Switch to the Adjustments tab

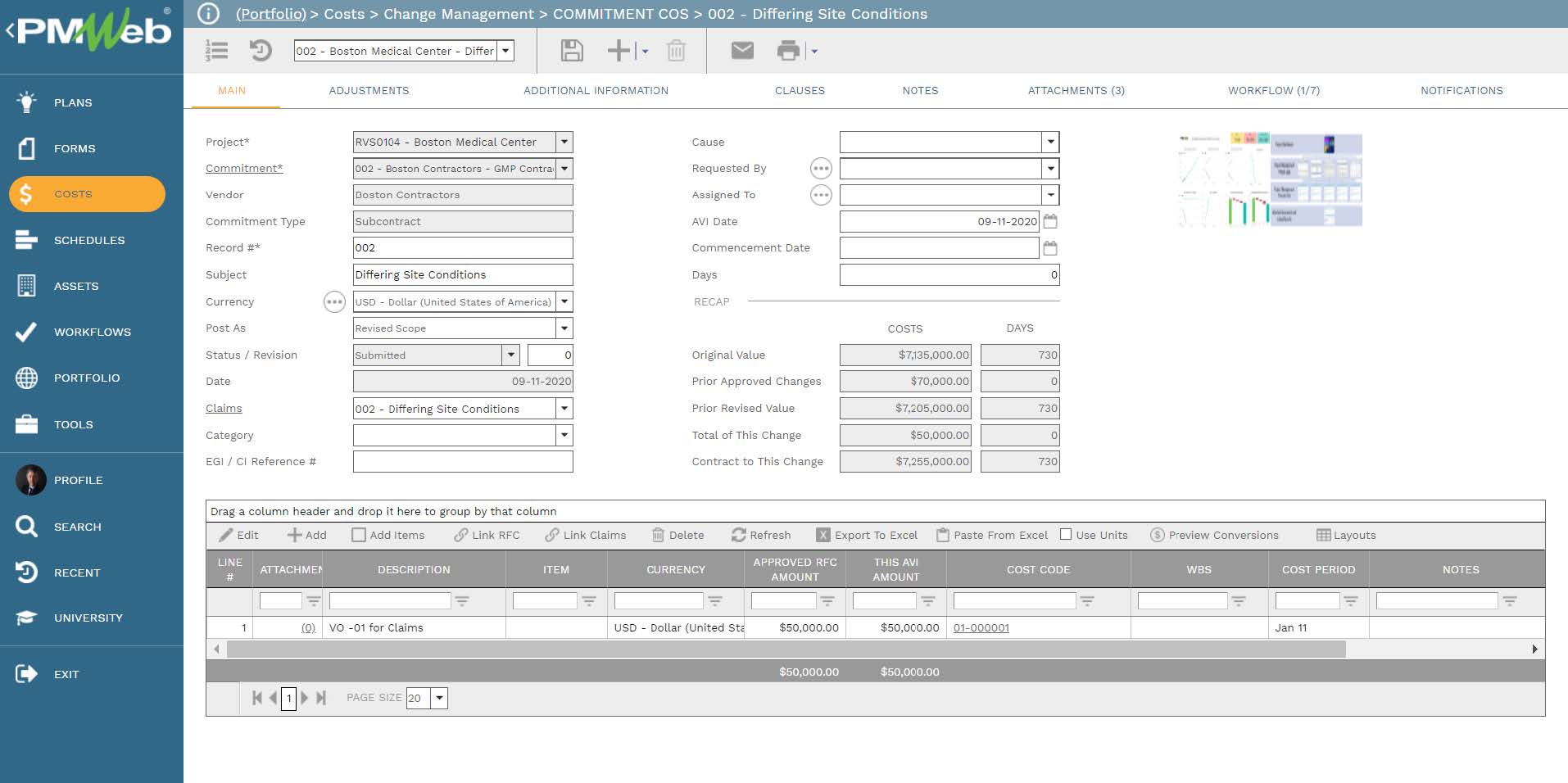click(369, 91)
